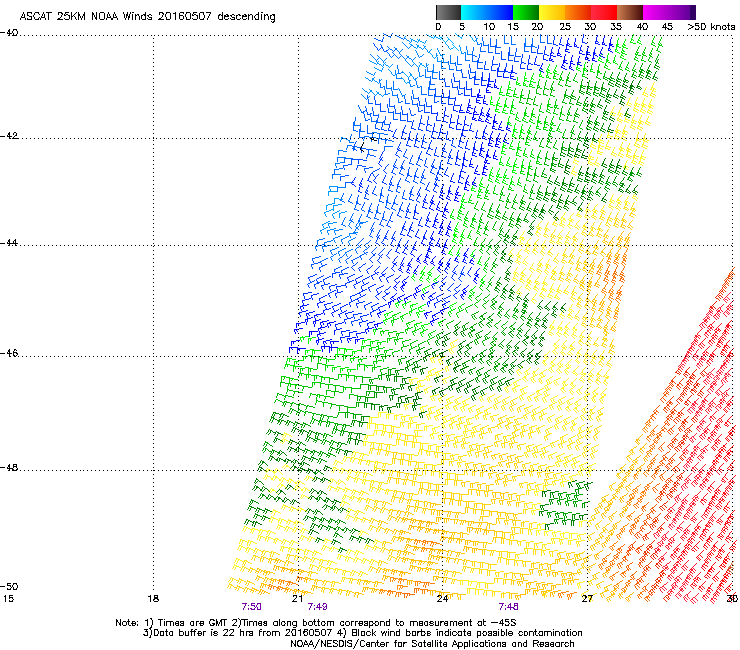740x650 pixels.
Task: Click the -42 latitude axis label
Action: pyautogui.click(x=9, y=136)
